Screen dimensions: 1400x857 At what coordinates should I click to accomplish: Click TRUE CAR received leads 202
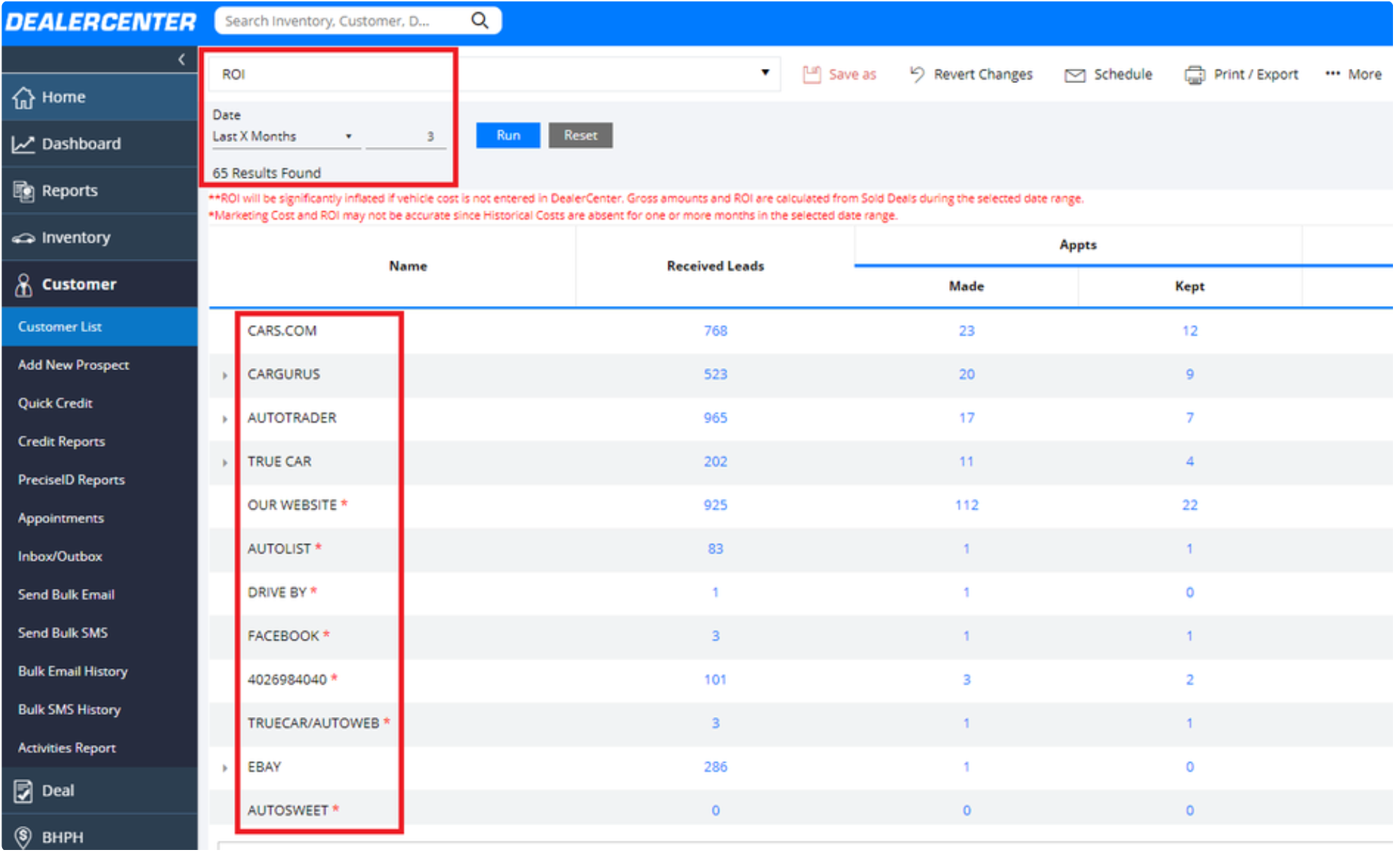pos(715,462)
